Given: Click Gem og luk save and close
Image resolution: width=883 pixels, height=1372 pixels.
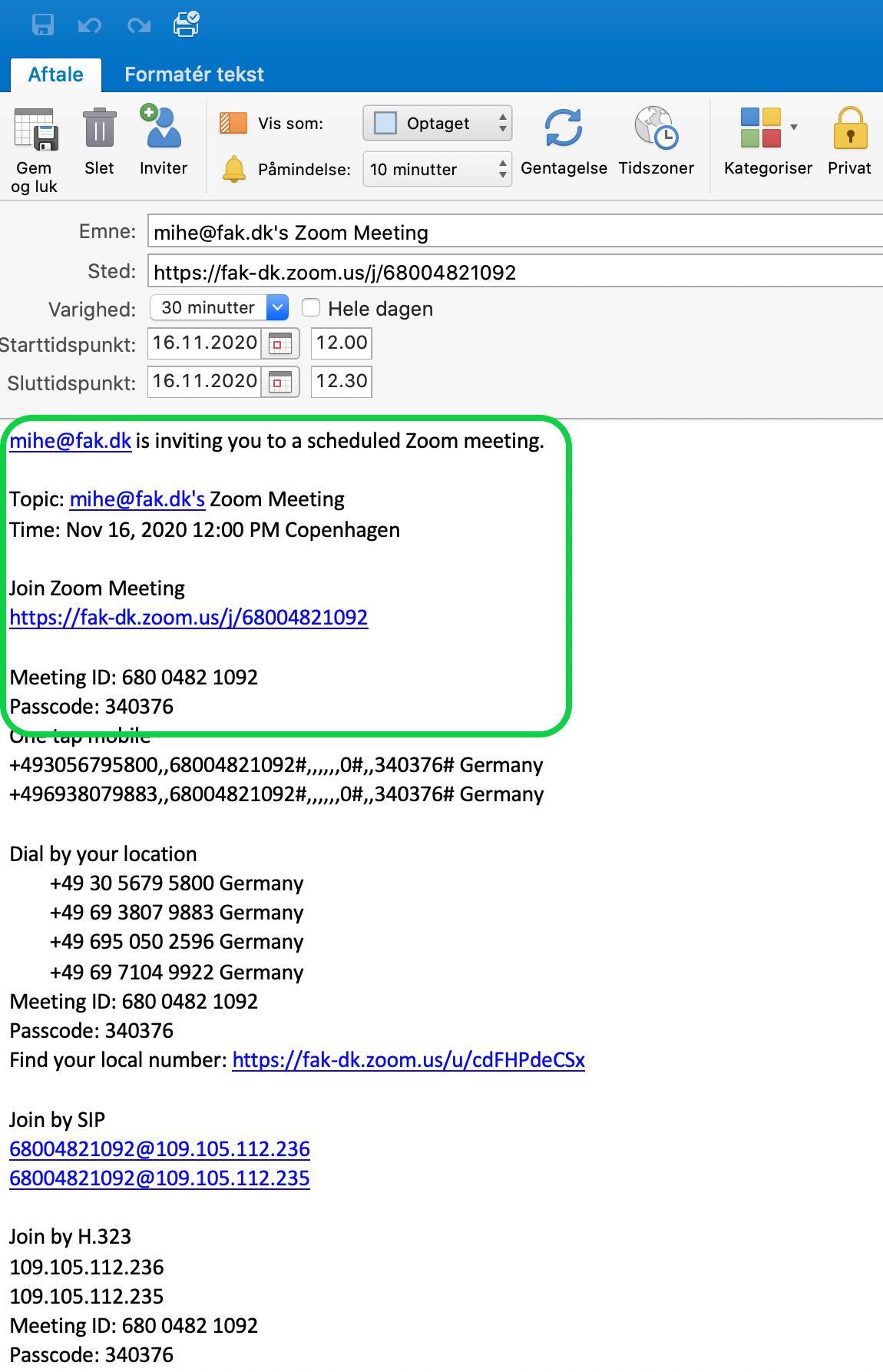Looking at the screenshot, I should (35, 151).
